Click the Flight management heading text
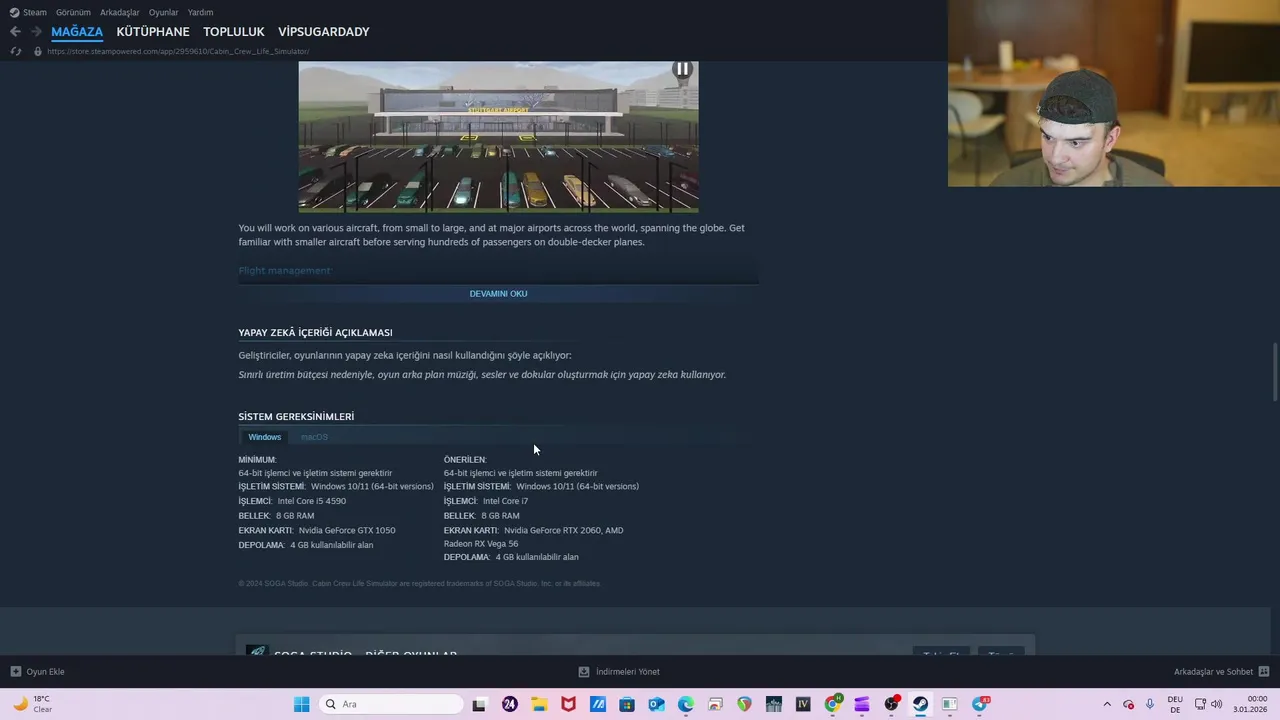The image size is (1280, 720). [284, 270]
